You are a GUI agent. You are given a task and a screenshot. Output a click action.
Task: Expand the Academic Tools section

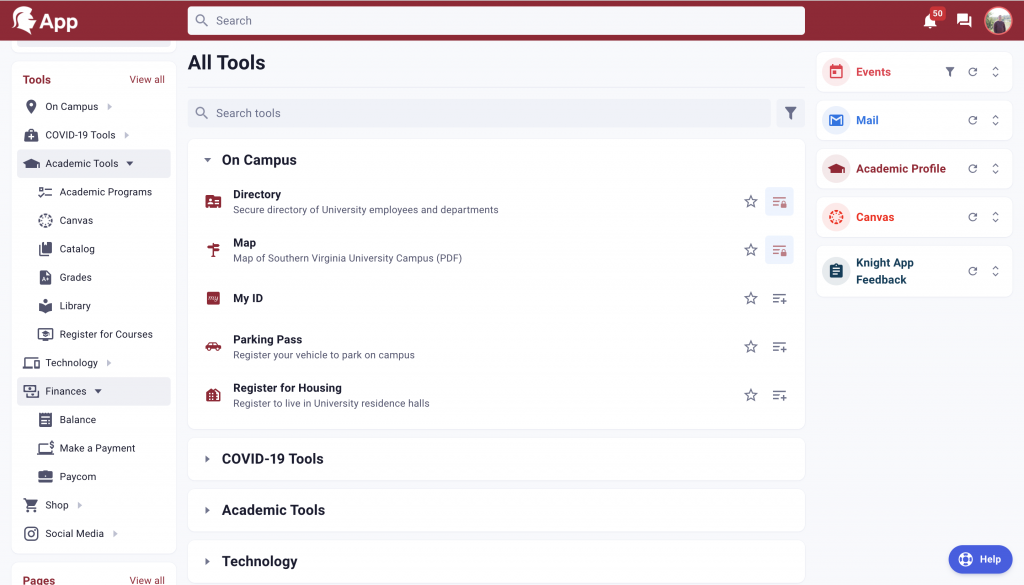click(207, 510)
